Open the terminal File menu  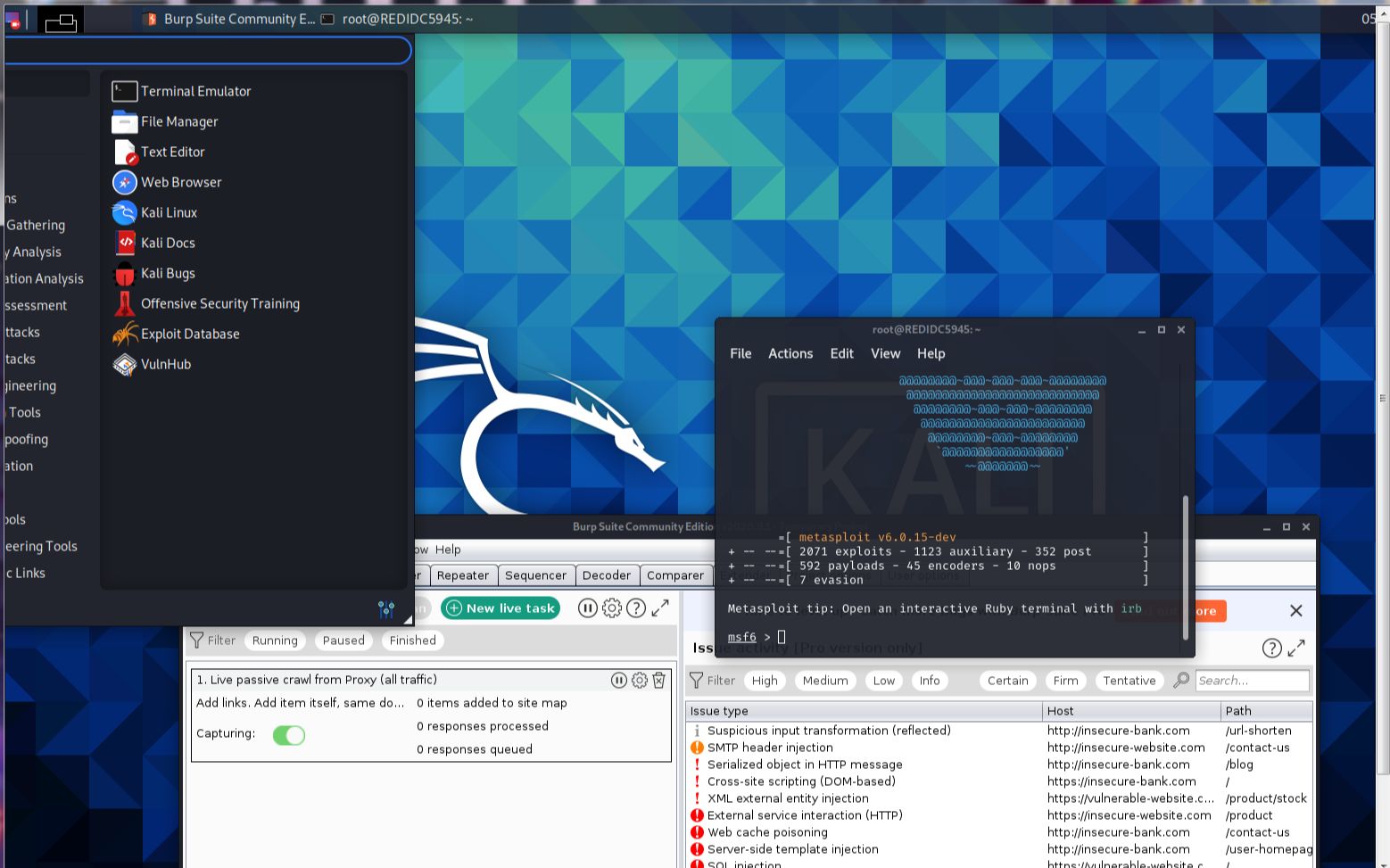click(x=741, y=353)
